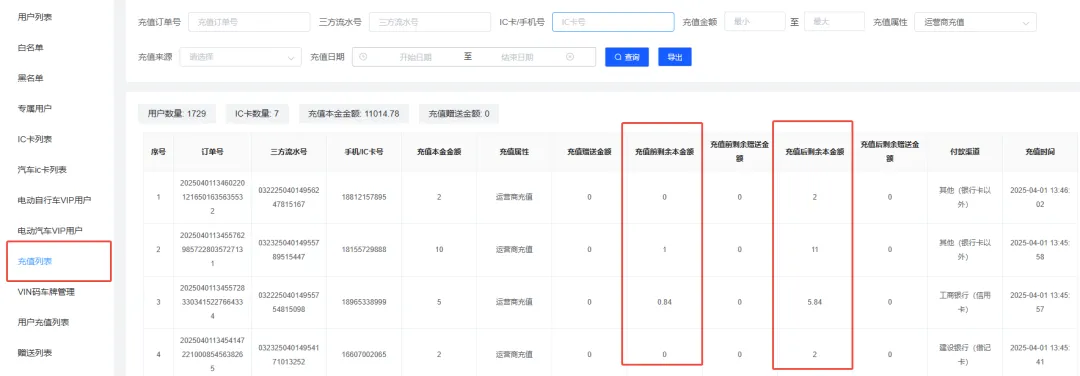Click phone number 18155729888
Viewport: 1080px width, 376px height.
364,249
